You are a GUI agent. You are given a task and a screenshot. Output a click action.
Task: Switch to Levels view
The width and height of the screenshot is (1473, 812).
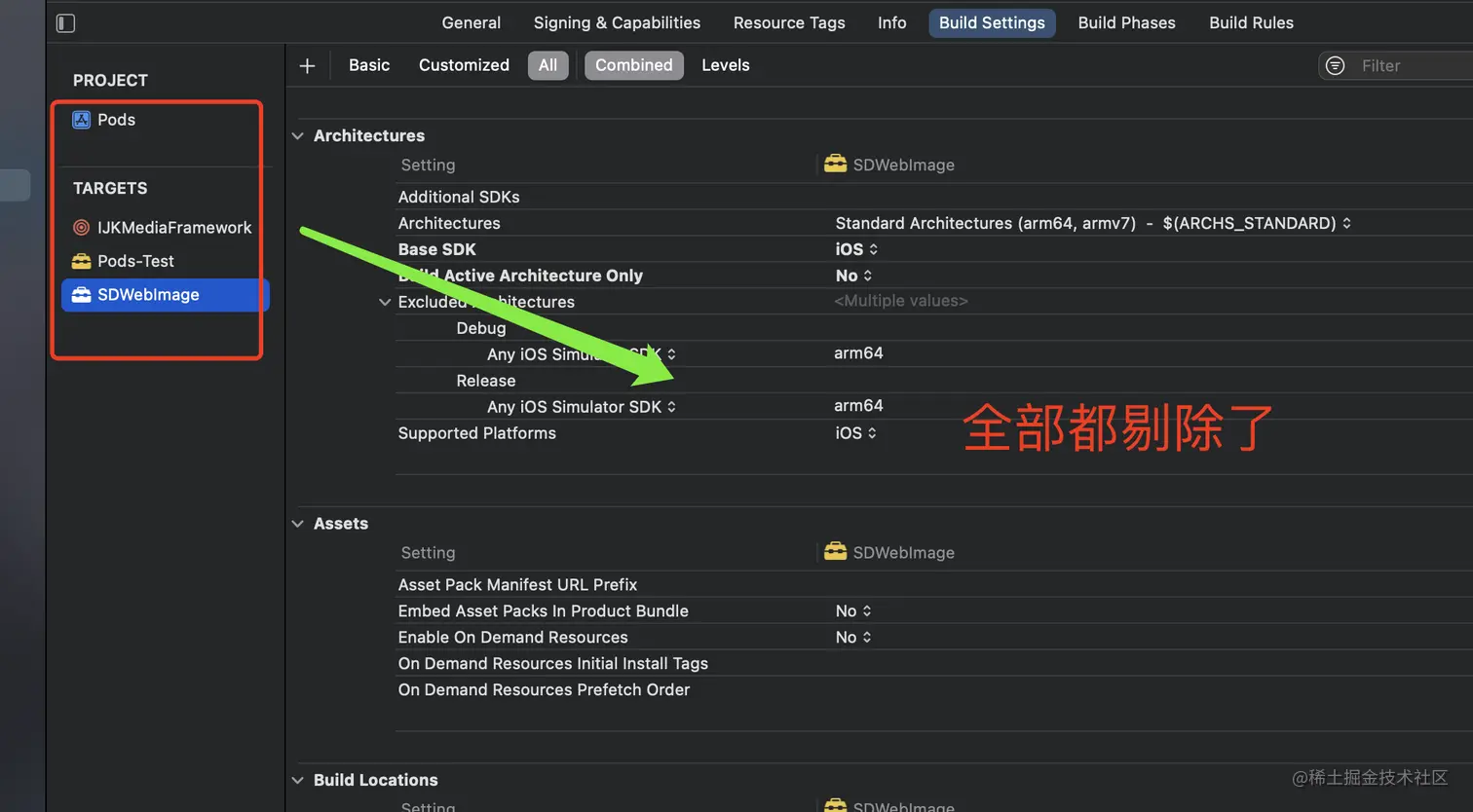(726, 65)
